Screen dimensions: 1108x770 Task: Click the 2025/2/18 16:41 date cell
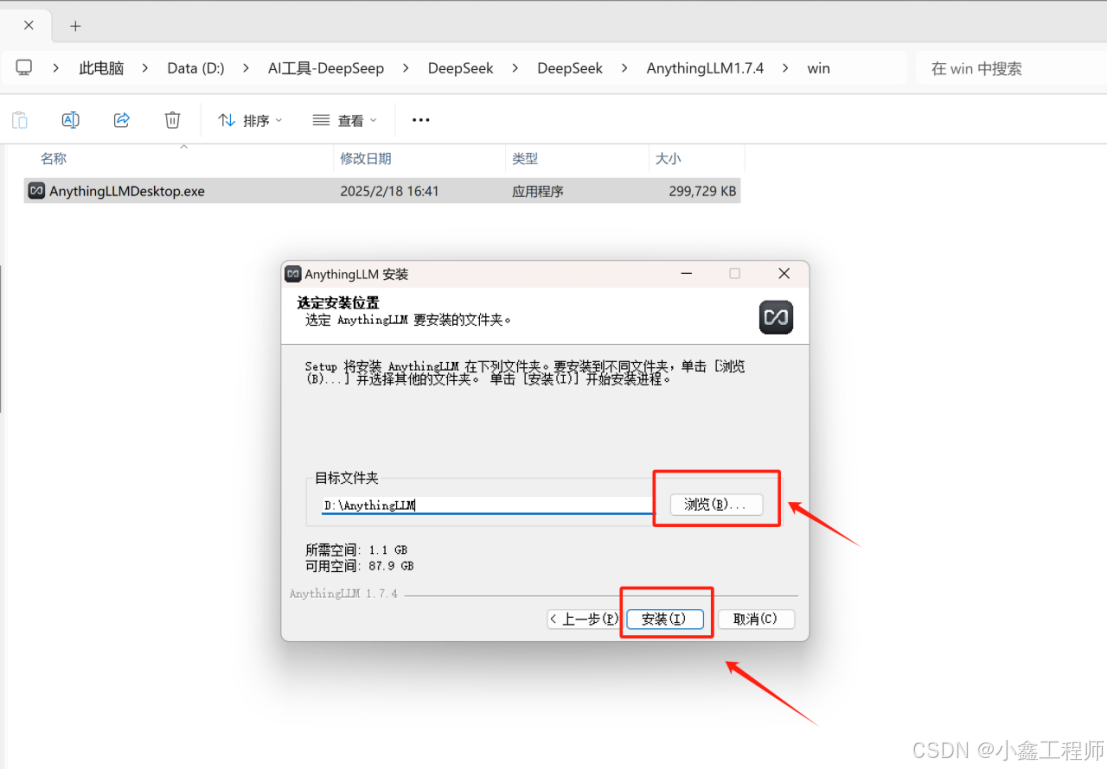[389, 191]
